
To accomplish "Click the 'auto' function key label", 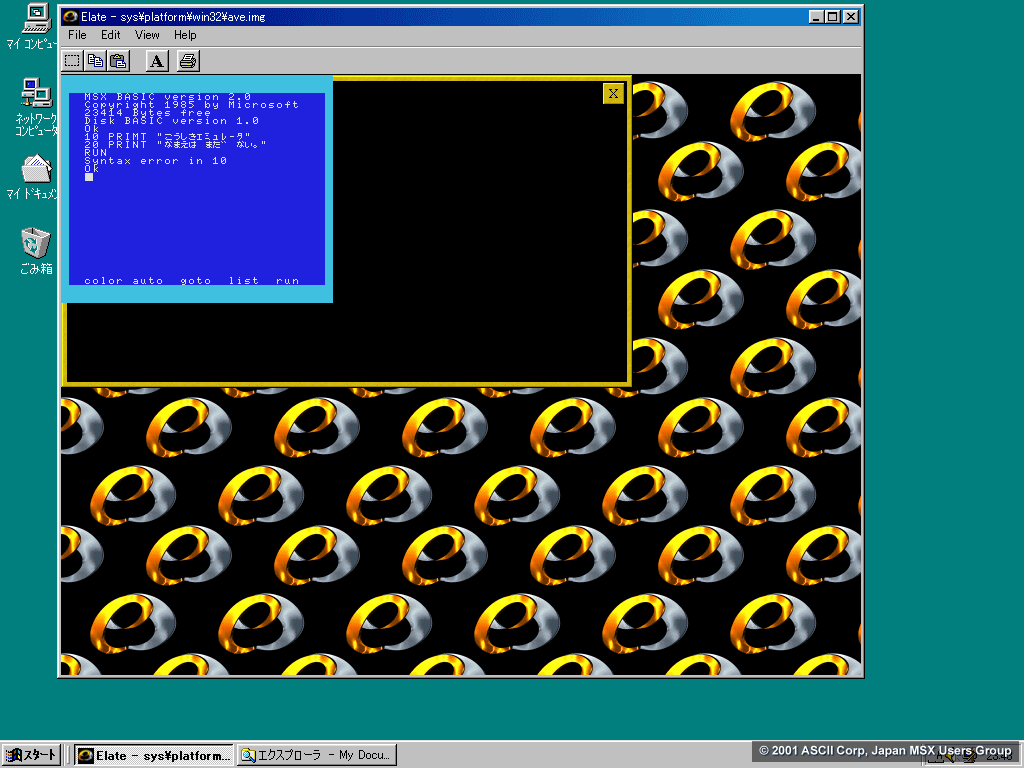I will click(148, 281).
